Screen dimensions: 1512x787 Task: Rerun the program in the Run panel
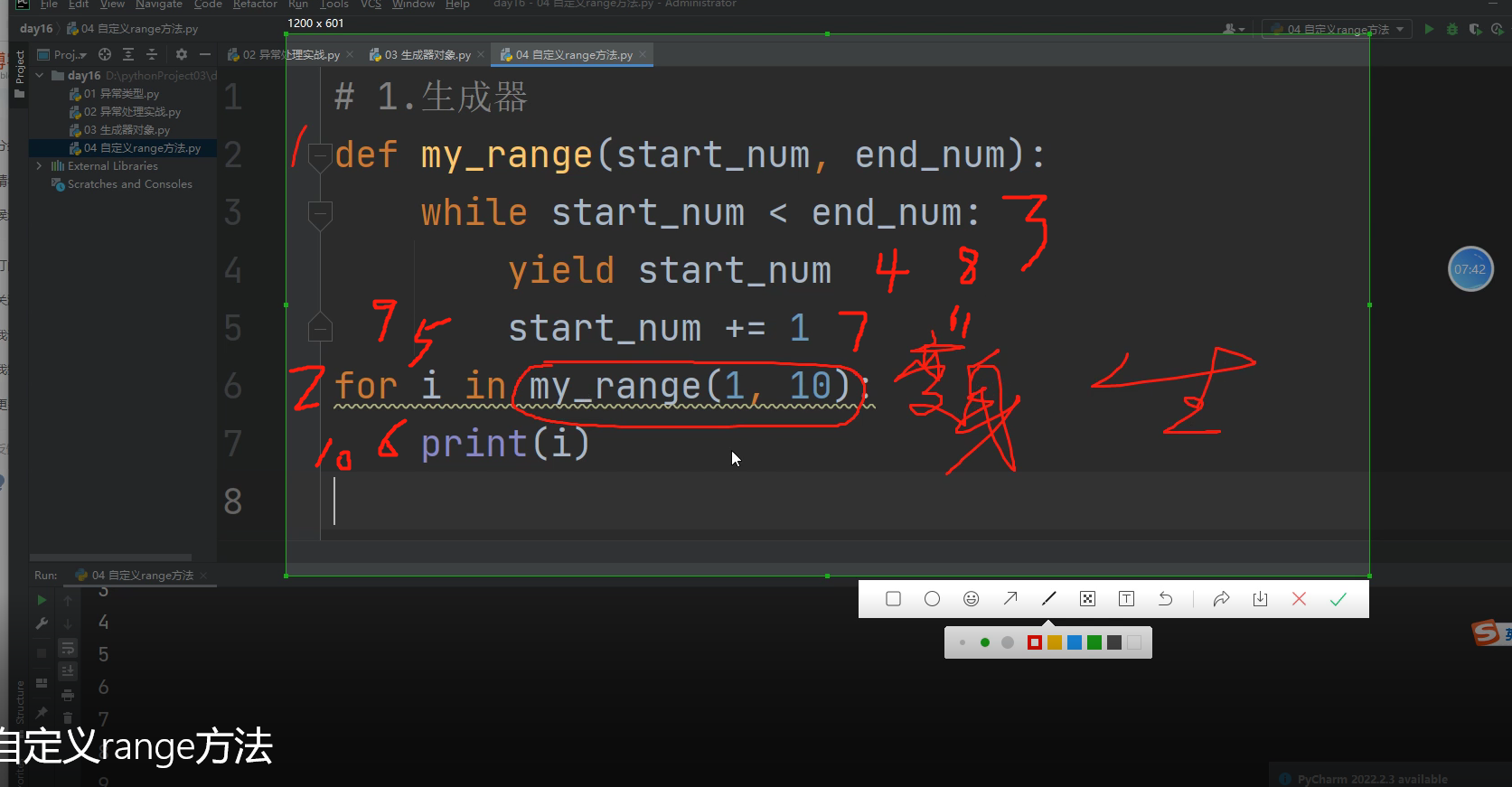click(42, 600)
